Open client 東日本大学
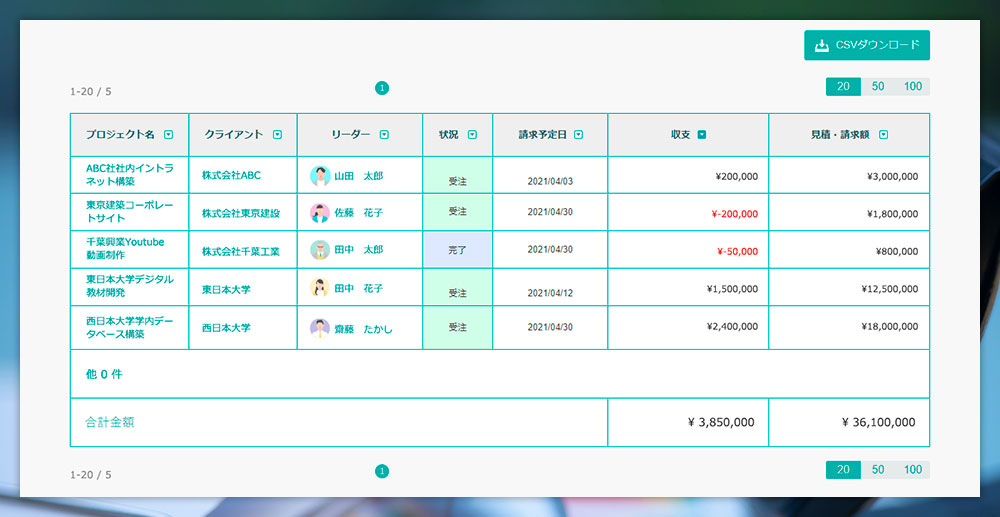 (x=226, y=289)
